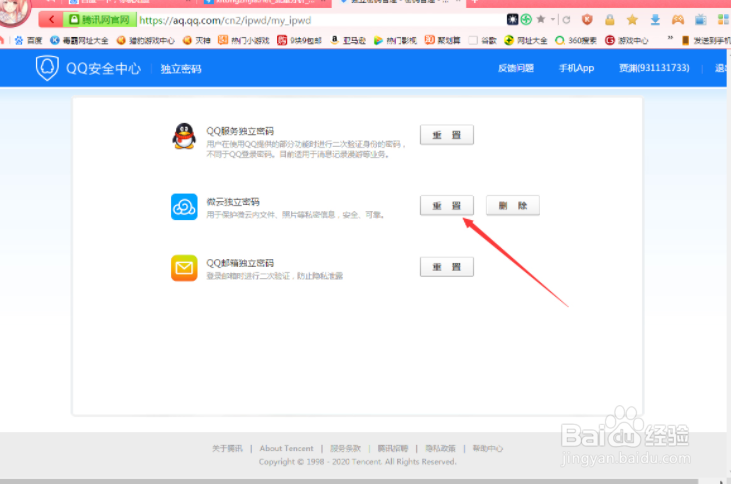Open the 网址大全 bookmark
This screenshot has width=731, height=484.
526,41
